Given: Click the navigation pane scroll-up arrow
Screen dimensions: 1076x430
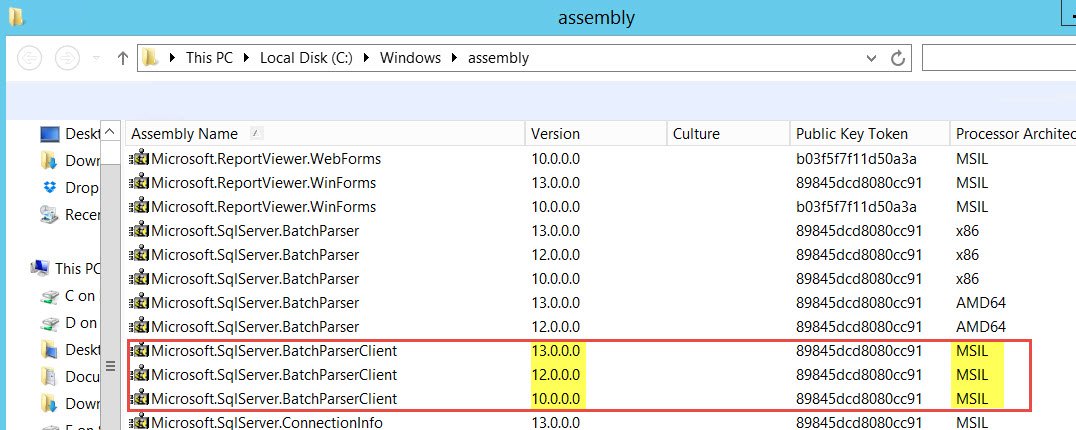Looking at the screenshot, I should pyautogui.click(x=110, y=132).
